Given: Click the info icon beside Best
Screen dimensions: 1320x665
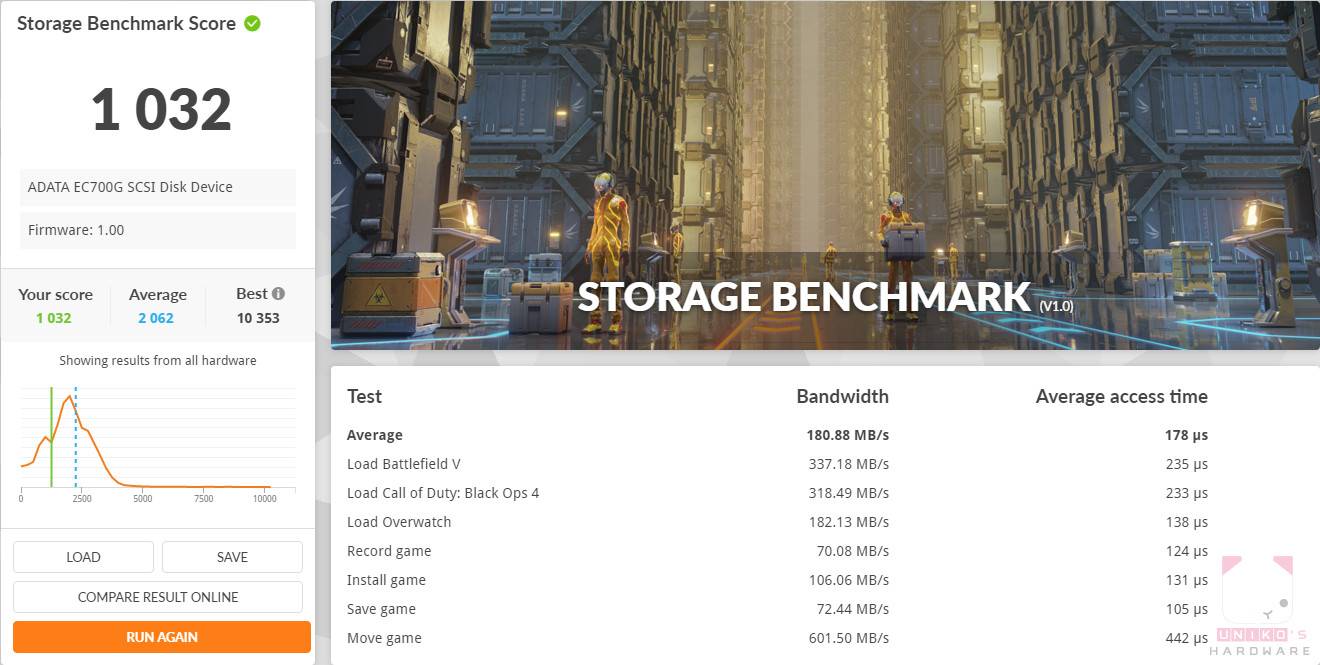Looking at the screenshot, I should click(x=278, y=293).
